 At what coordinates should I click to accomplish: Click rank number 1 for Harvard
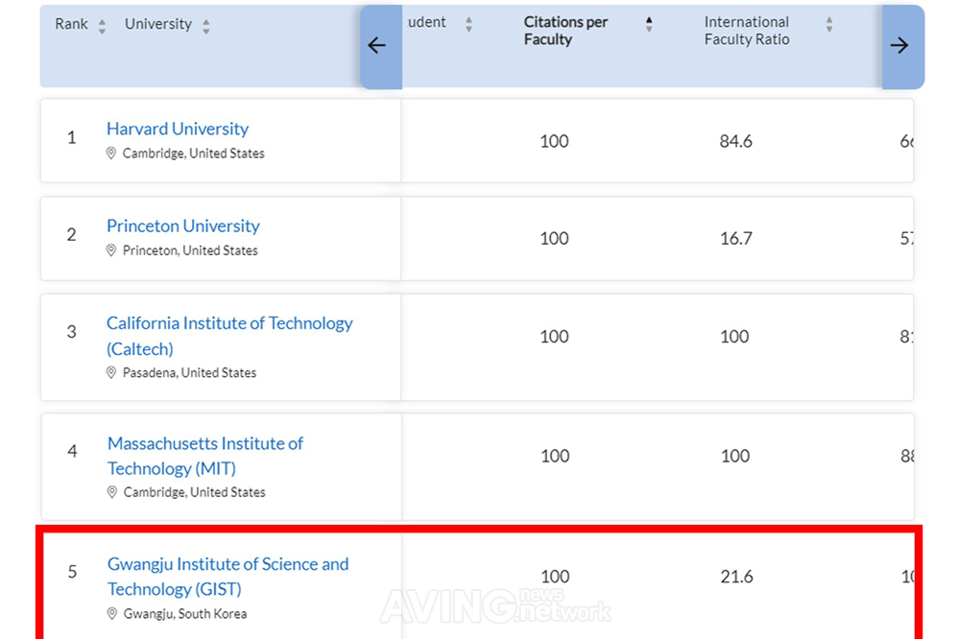pyautogui.click(x=72, y=137)
